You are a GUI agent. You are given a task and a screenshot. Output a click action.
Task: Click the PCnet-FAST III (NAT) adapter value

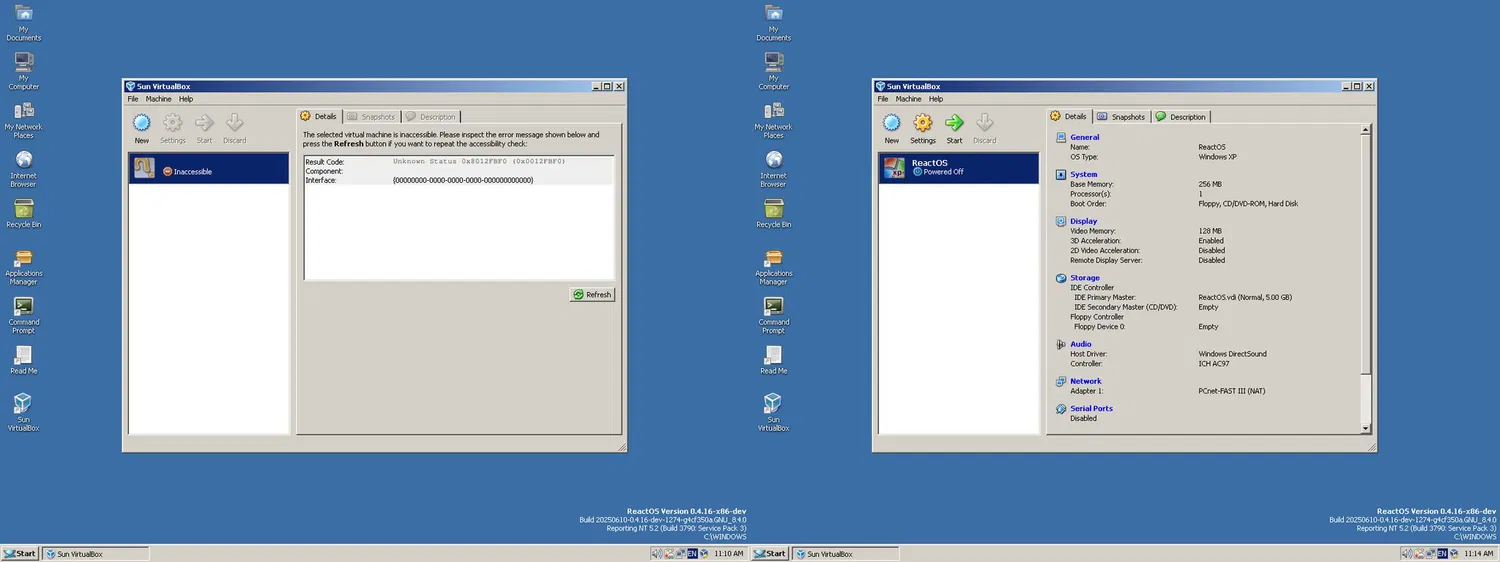[1231, 391]
